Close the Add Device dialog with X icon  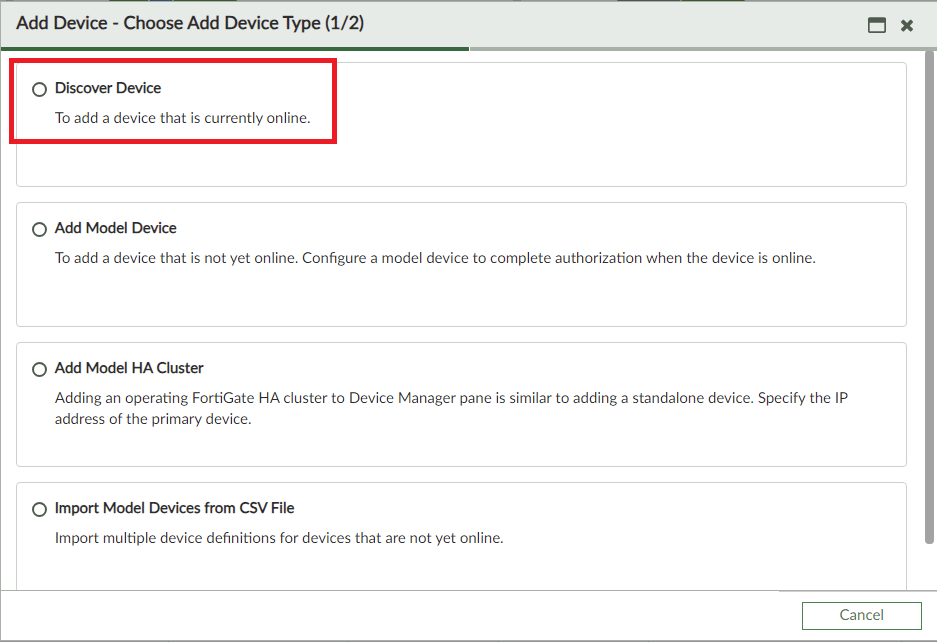pos(907,25)
